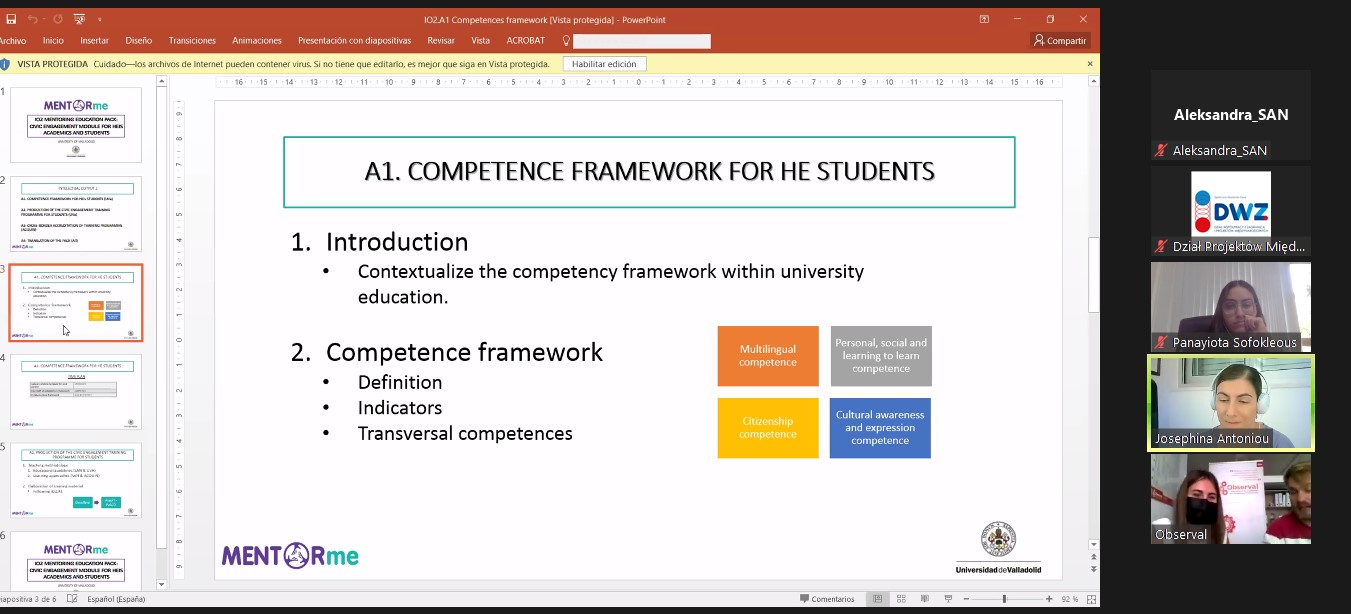Click the Compartir share button
This screenshot has width=1351, height=614.
coord(1060,41)
